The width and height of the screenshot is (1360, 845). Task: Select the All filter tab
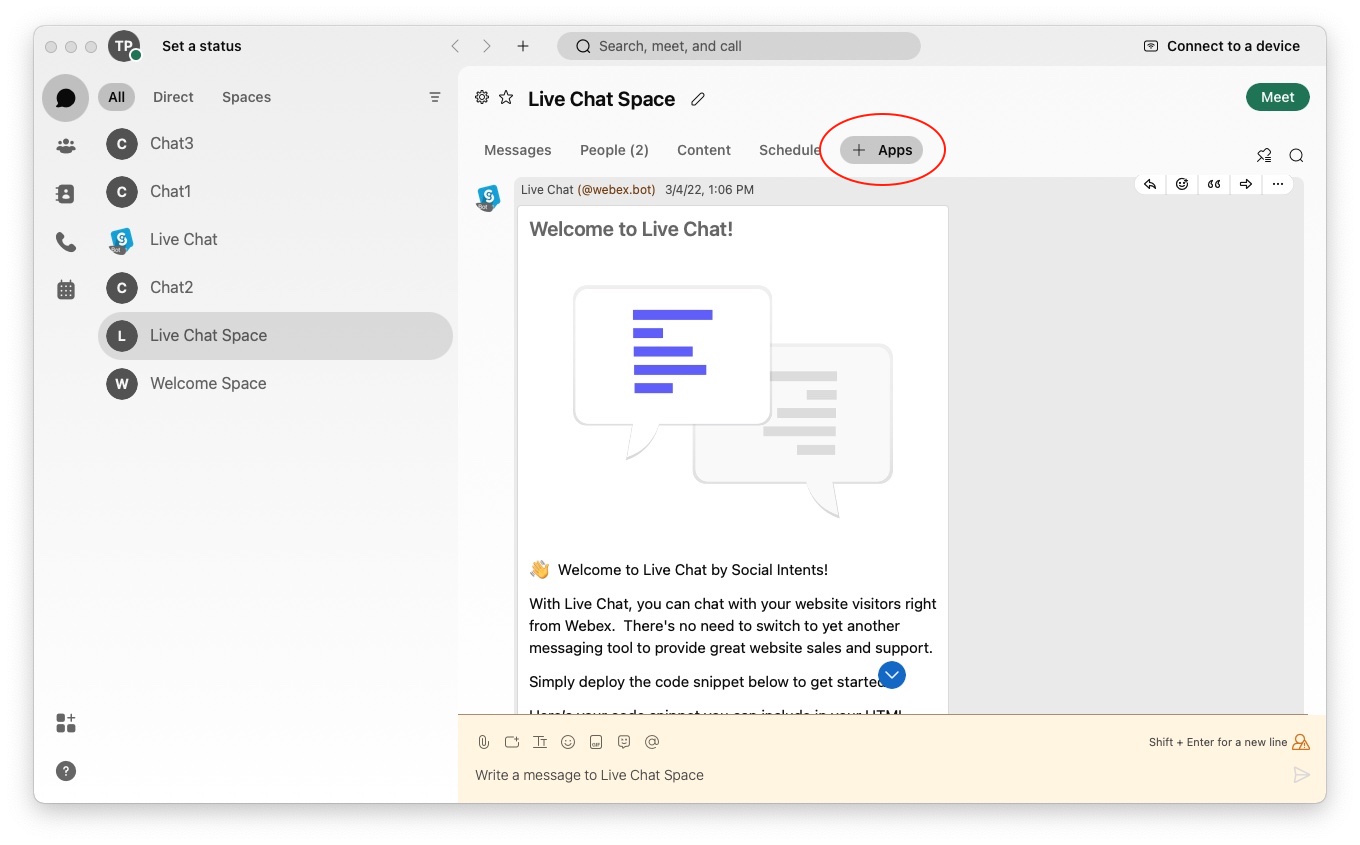tap(117, 97)
